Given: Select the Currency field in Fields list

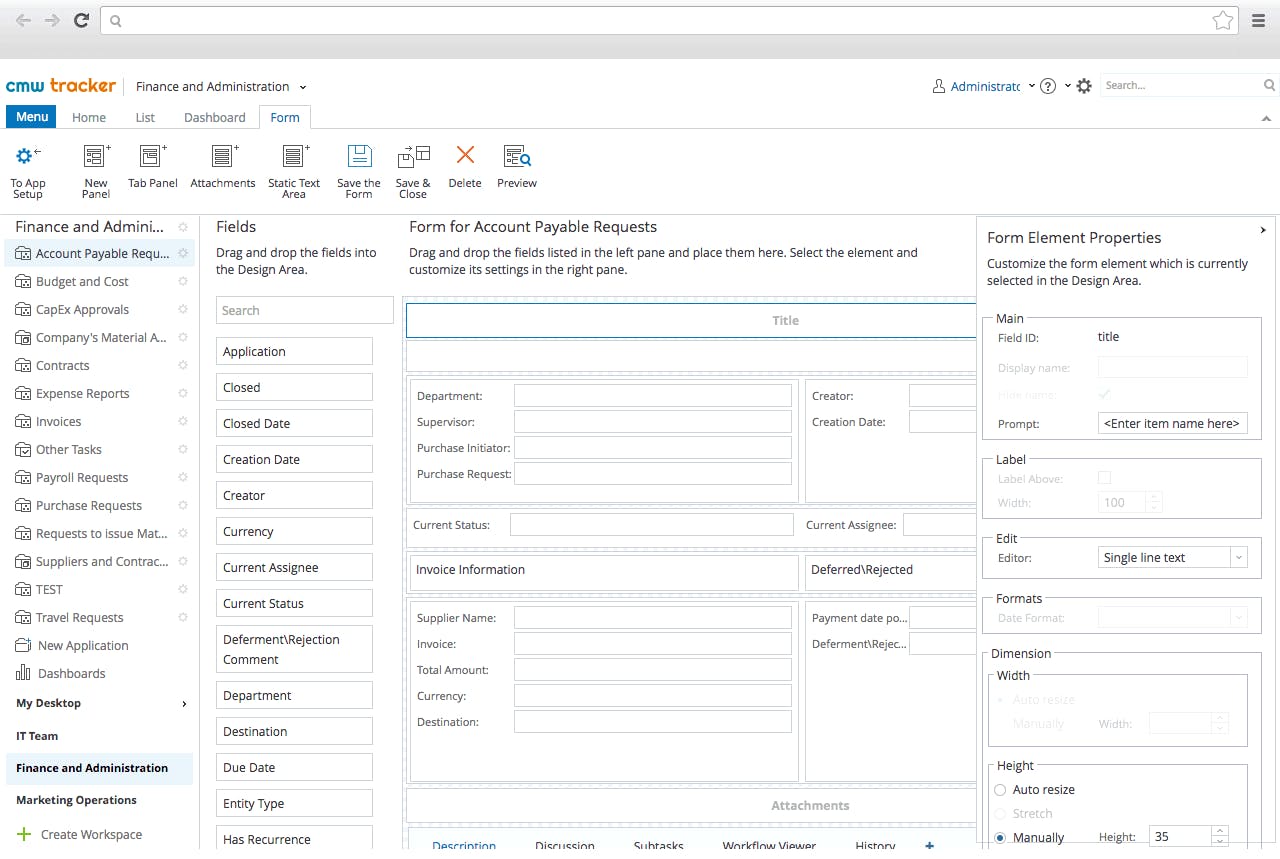Looking at the screenshot, I should click(294, 532).
